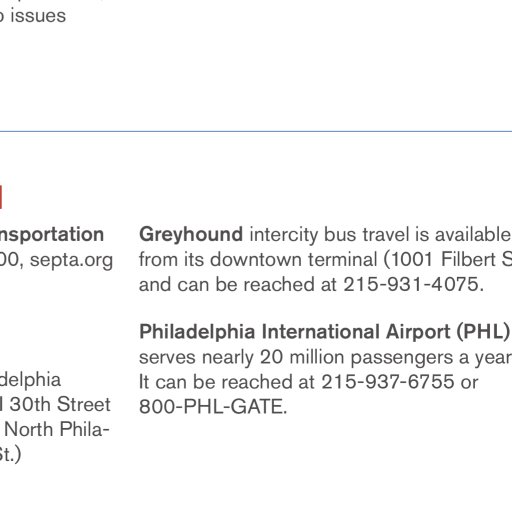Screen dimensions: 512x512
Task: Click the 800-PHL-GATE phone number
Action: (213, 407)
